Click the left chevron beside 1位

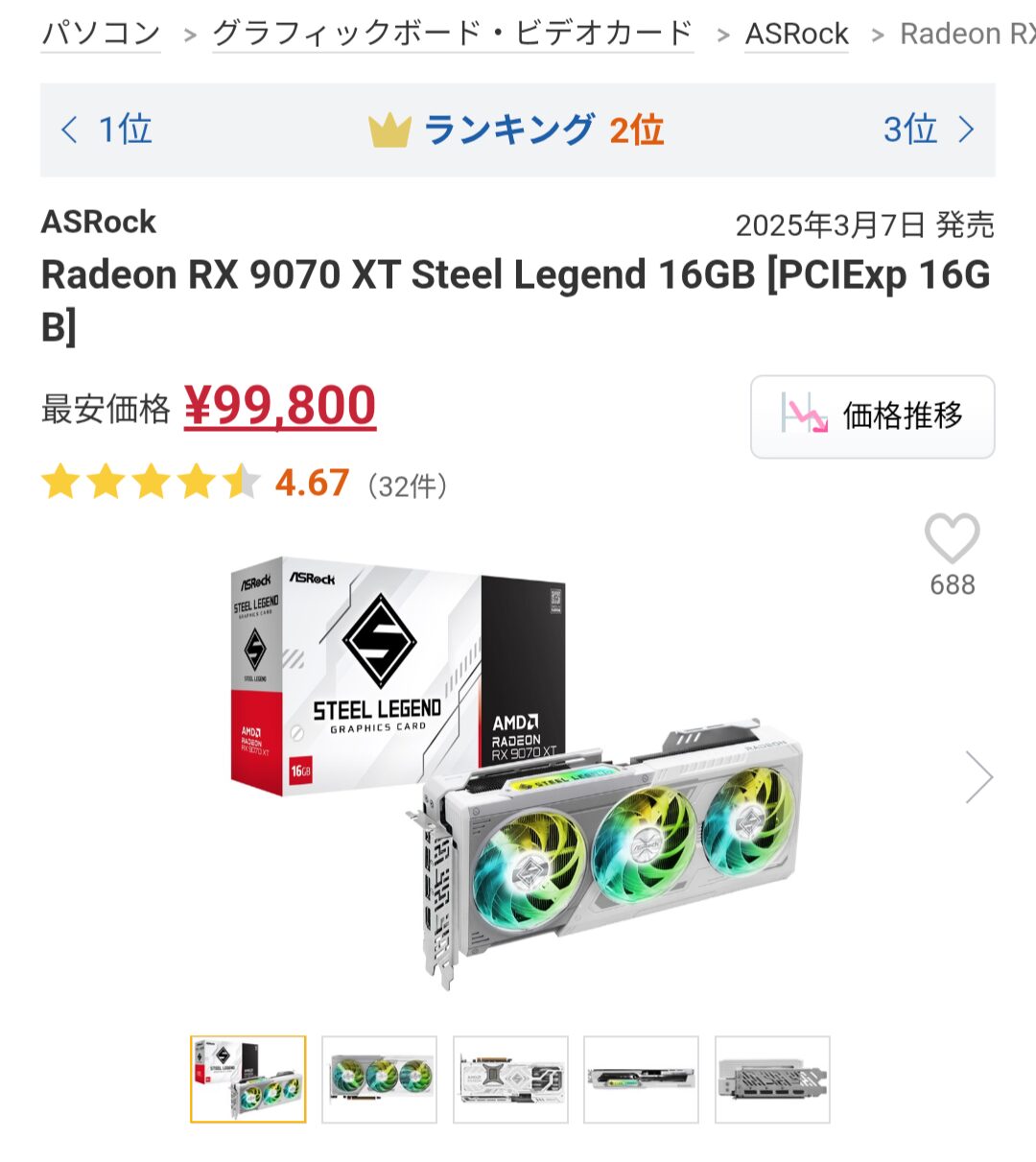(69, 130)
